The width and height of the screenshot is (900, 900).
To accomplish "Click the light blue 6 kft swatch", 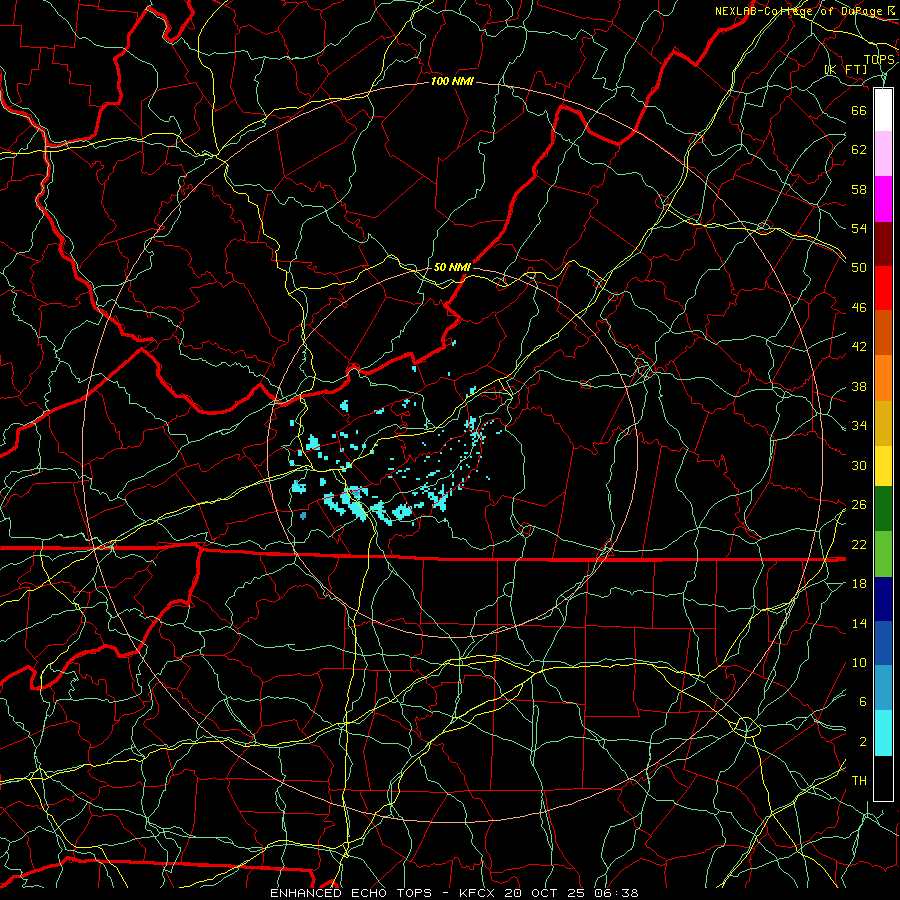I will (x=883, y=688).
